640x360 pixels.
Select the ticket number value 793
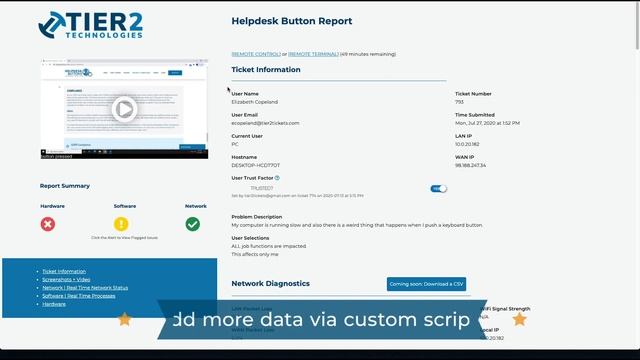[x=459, y=102]
